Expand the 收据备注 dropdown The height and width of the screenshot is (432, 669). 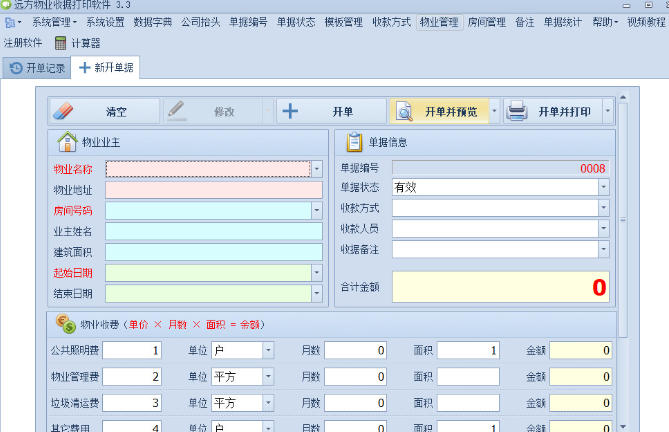603,249
